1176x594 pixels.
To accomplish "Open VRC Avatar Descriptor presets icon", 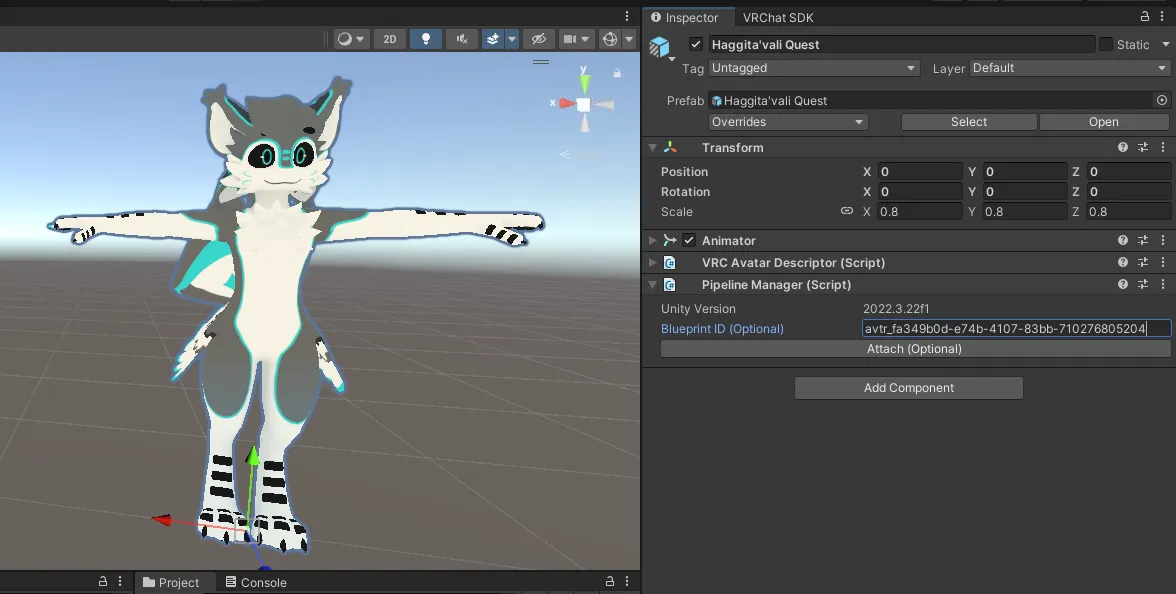I will 1143,262.
